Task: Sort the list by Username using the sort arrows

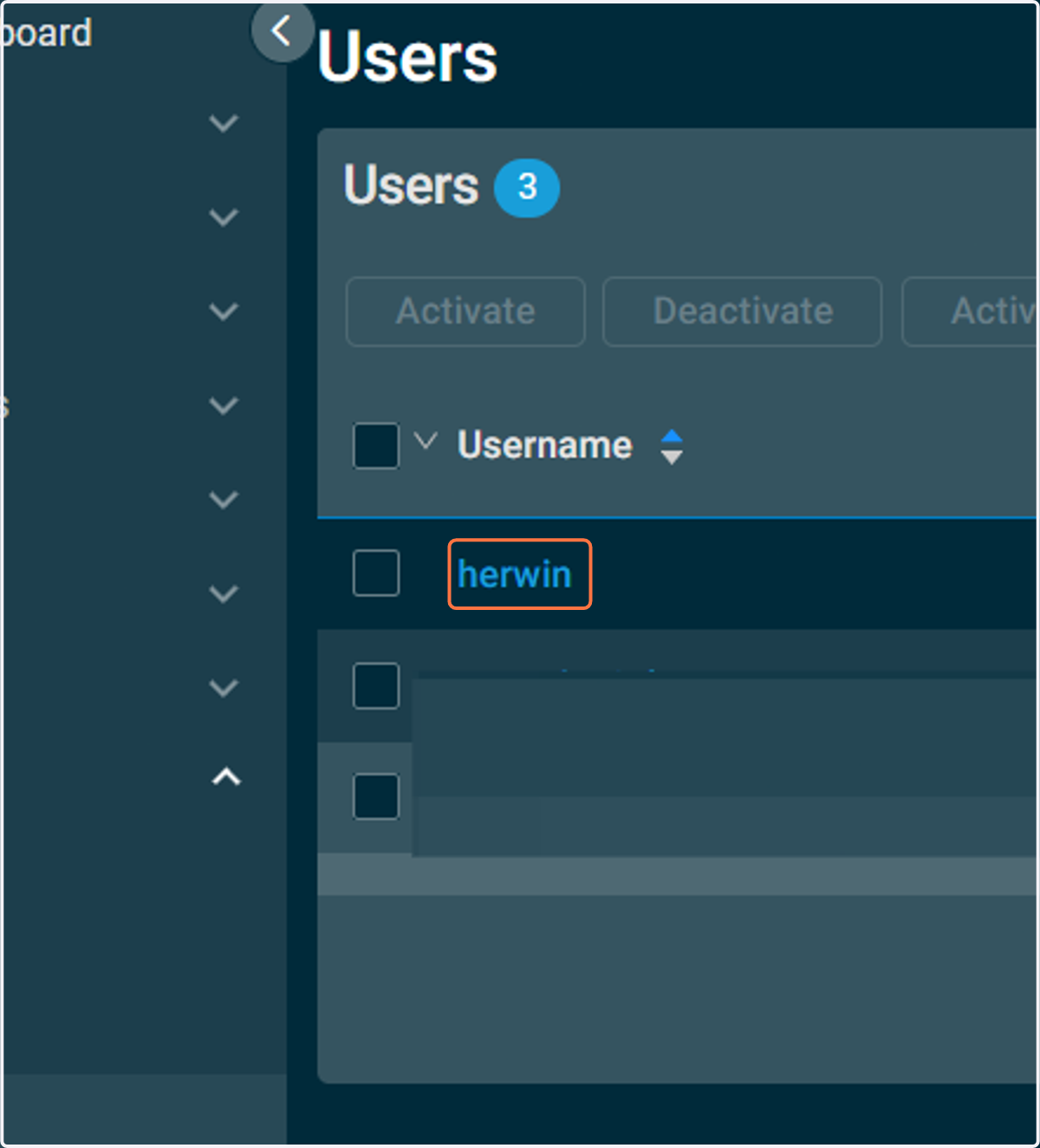Action: [x=672, y=447]
